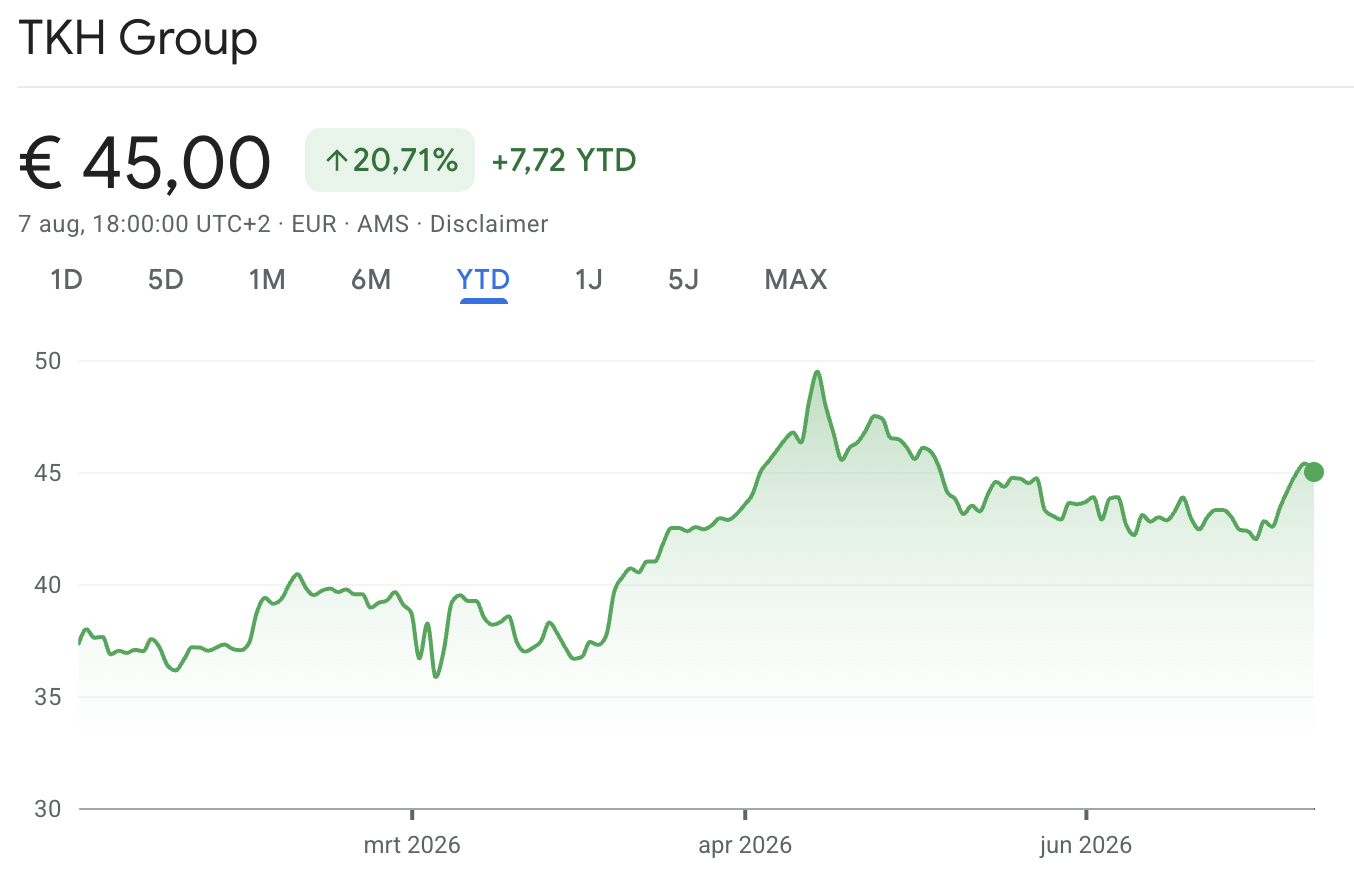The width and height of the screenshot is (1354, 878).
Task: Click the 50 y-axis label
Action: pyautogui.click(x=48, y=361)
